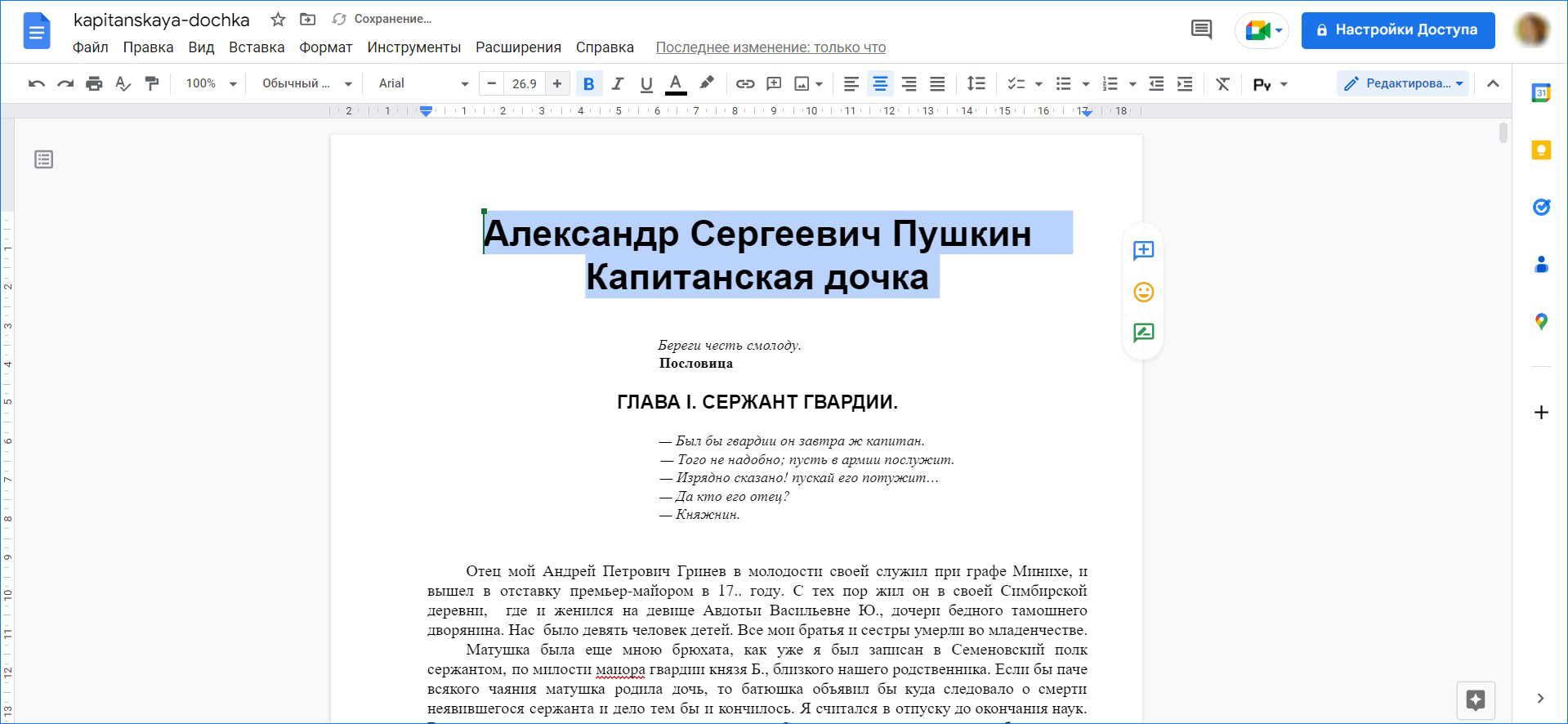This screenshot has width=1568, height=724.
Task: Open the highlight color marker
Action: 707,83
